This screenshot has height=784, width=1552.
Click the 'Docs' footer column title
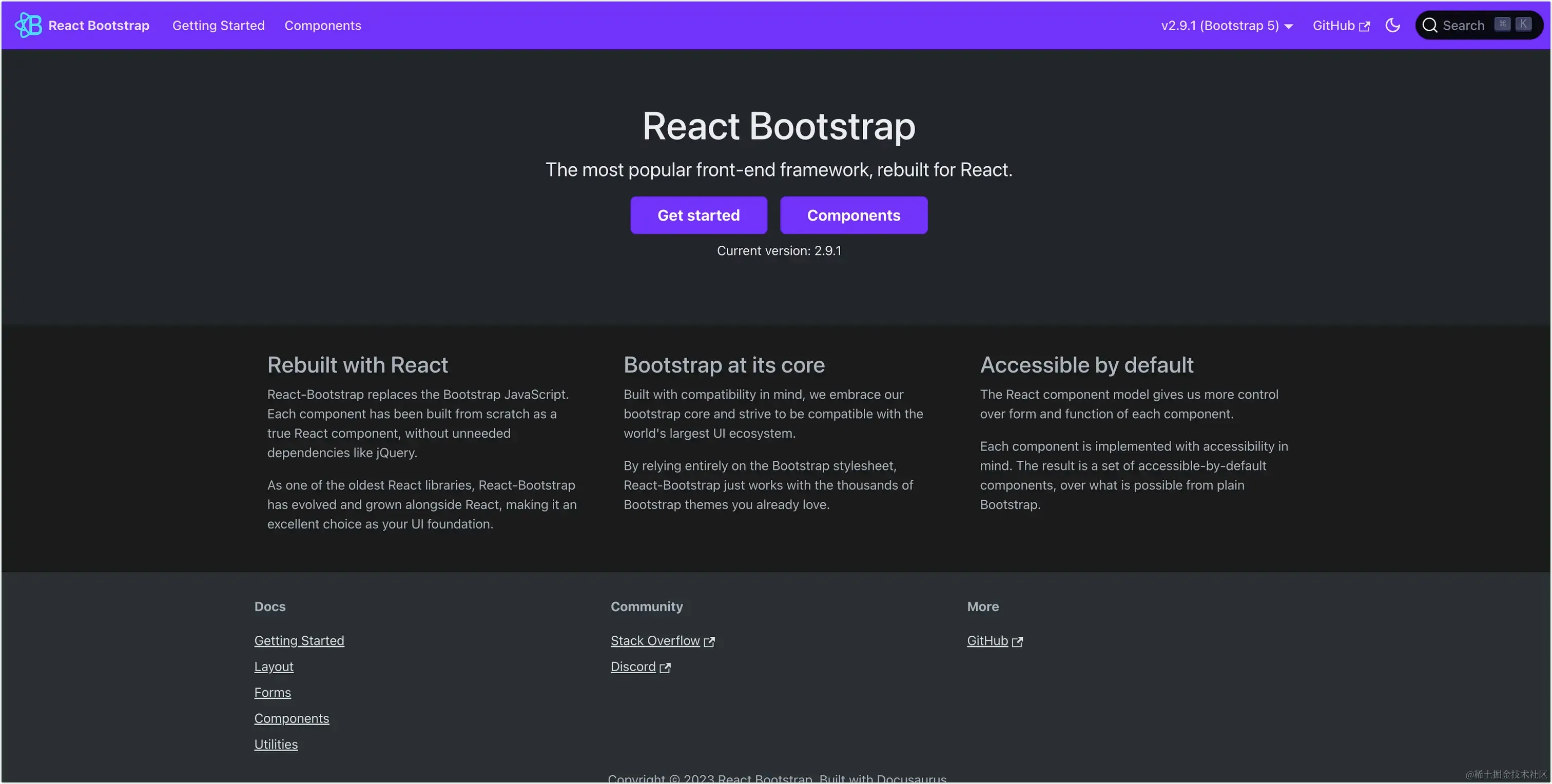270,606
